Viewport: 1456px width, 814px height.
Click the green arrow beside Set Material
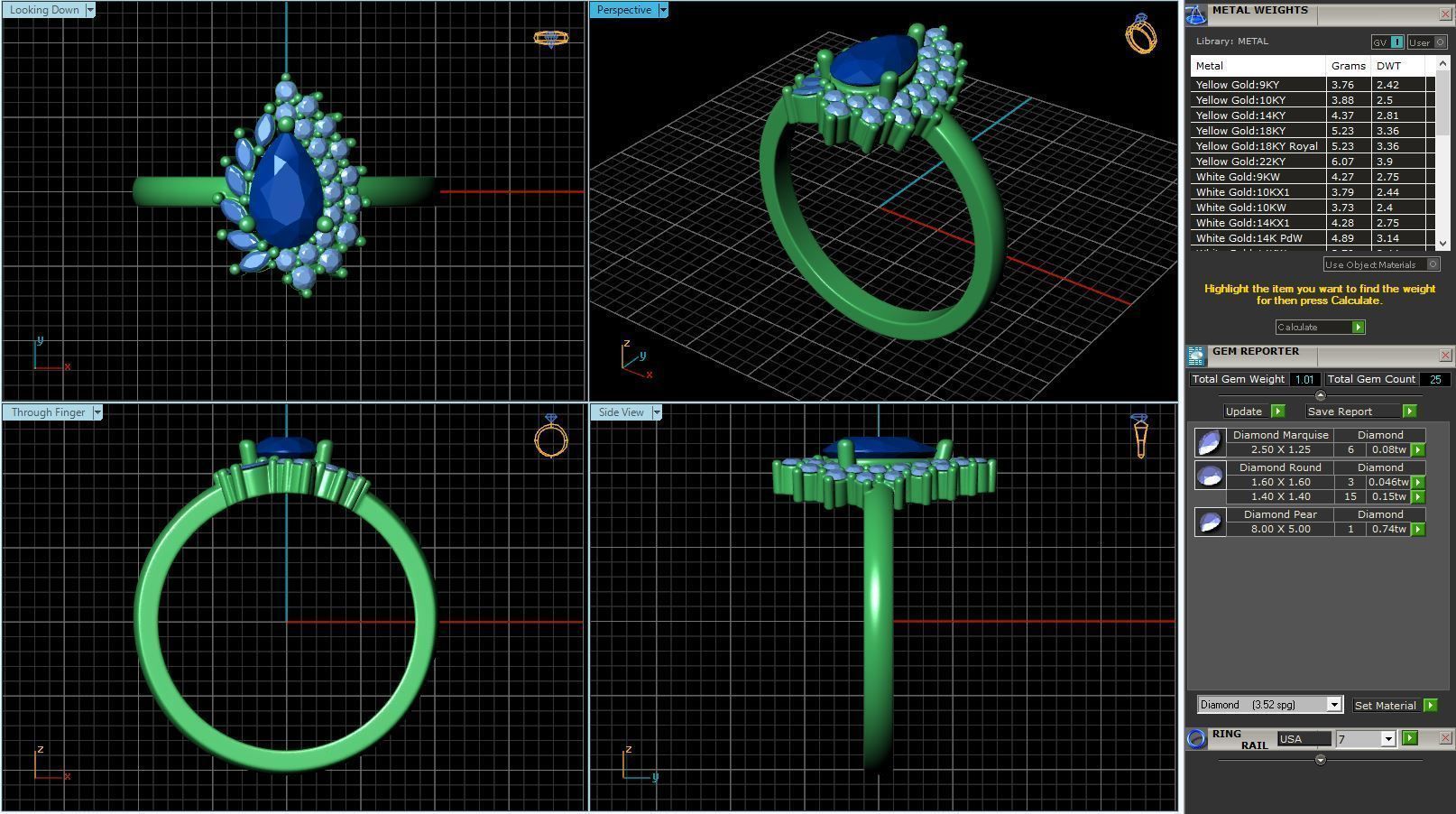pyautogui.click(x=1430, y=706)
